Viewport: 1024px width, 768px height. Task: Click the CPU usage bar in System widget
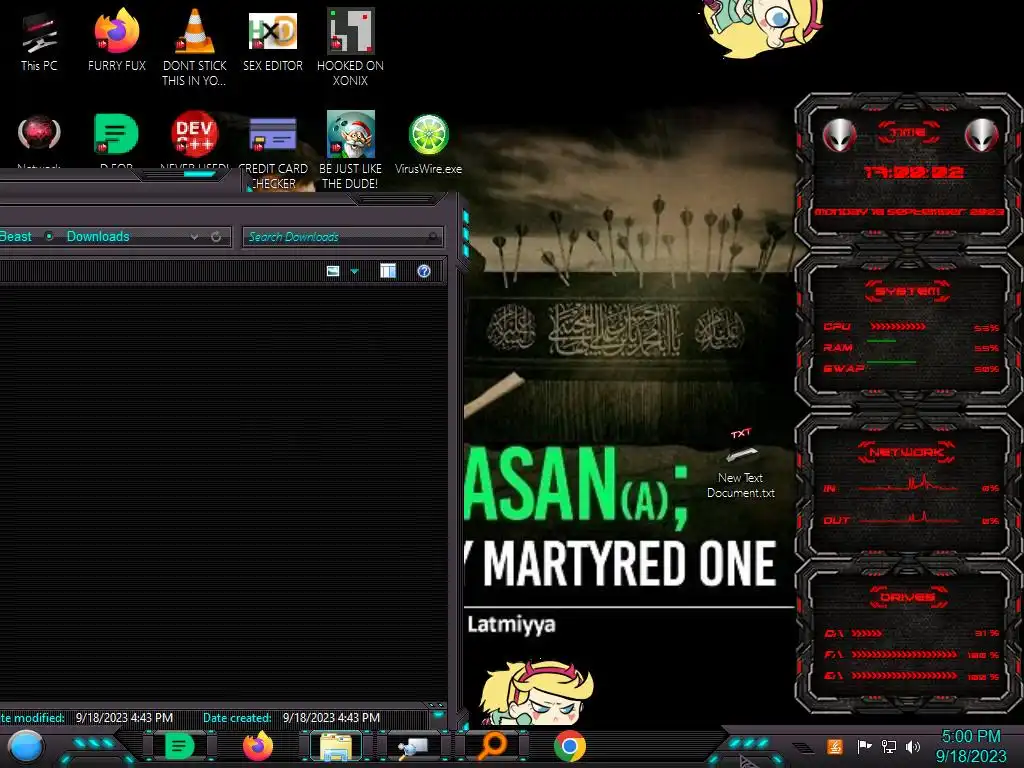[x=898, y=327]
